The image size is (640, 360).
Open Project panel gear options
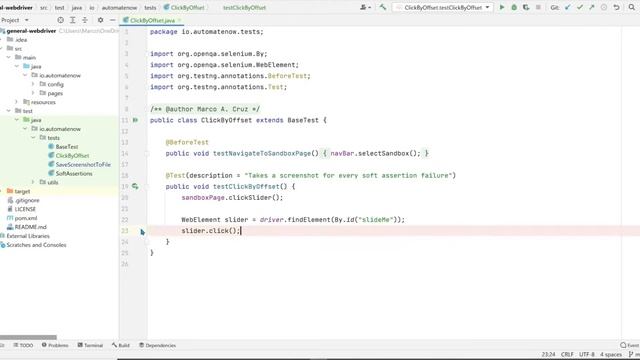click(100, 20)
